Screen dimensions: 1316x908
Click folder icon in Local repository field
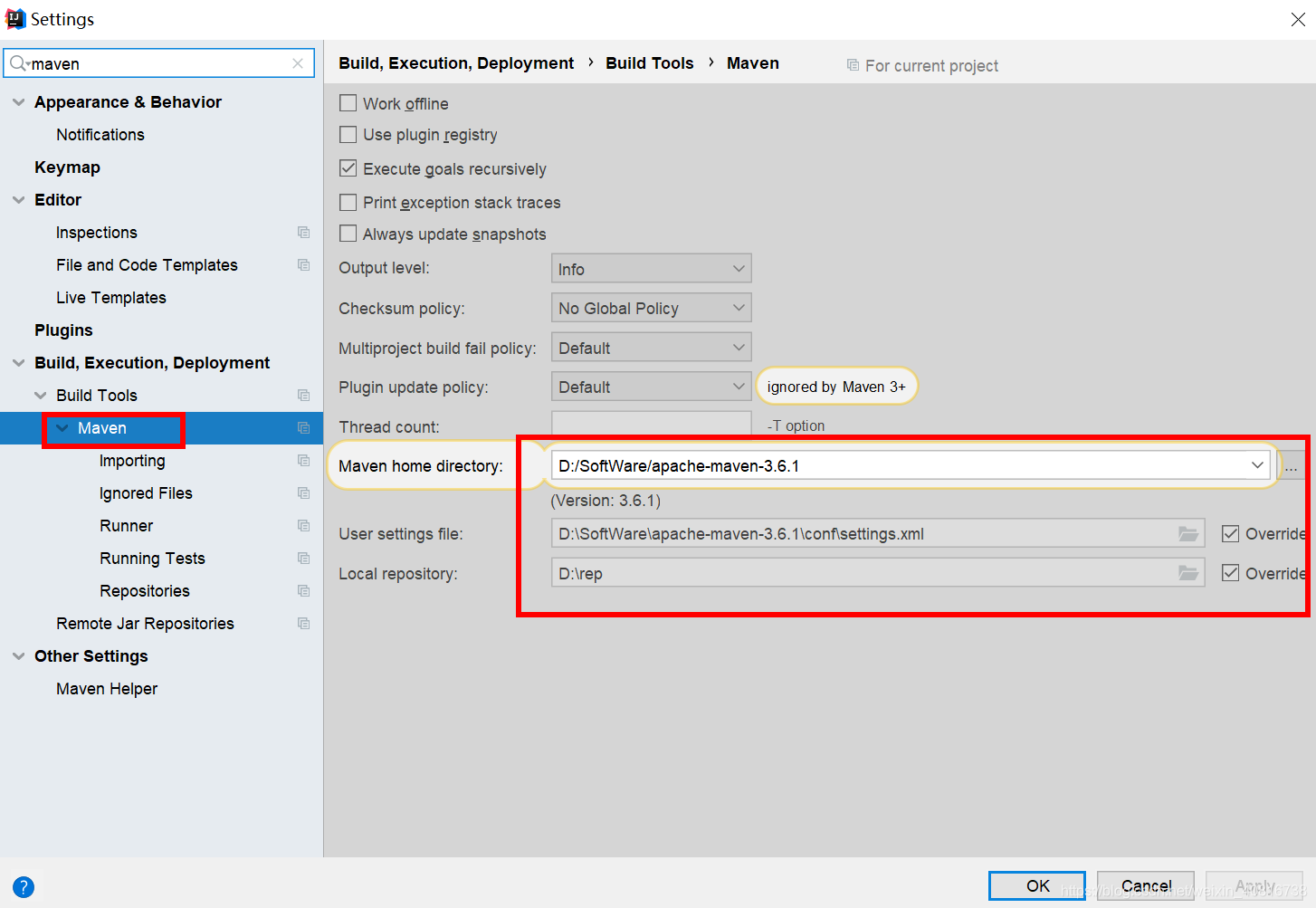[x=1188, y=573]
